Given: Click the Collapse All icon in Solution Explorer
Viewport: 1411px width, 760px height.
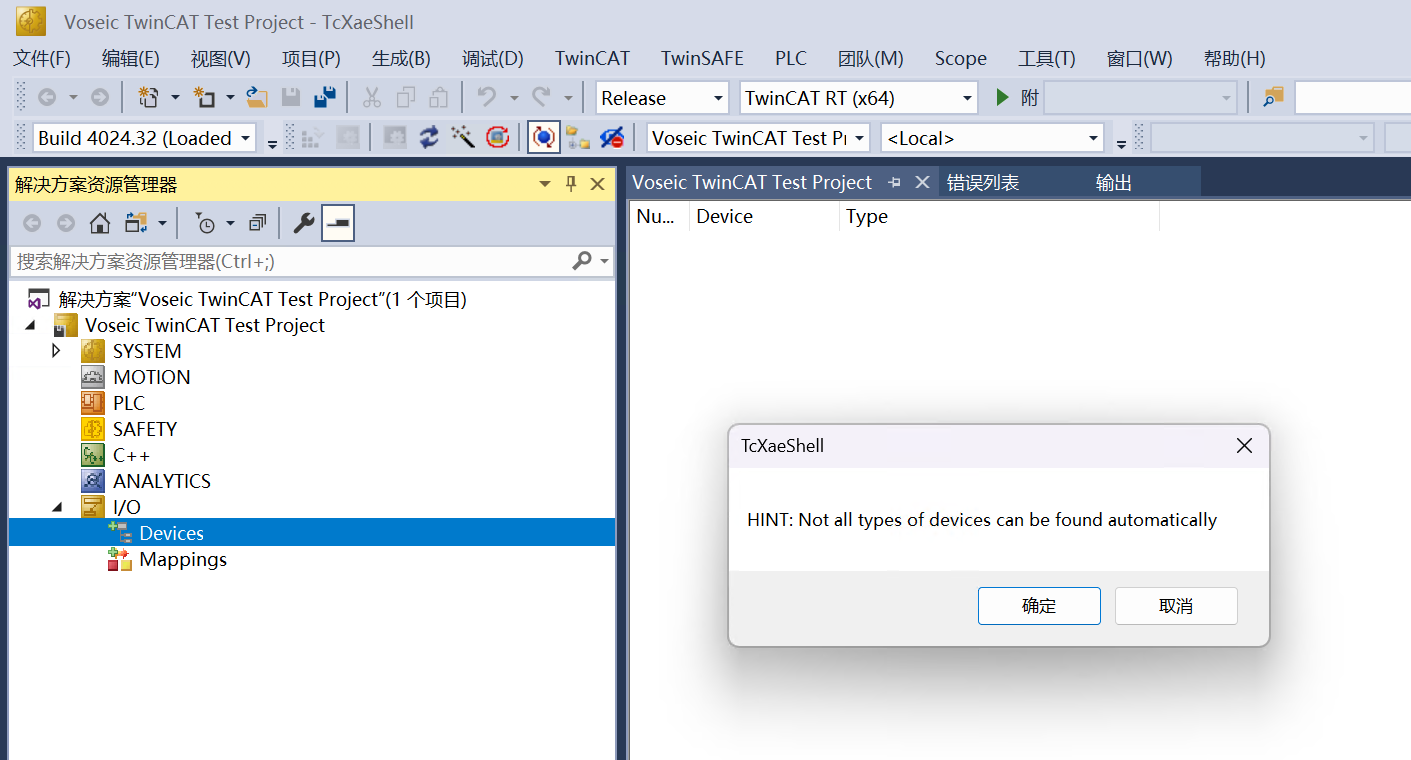Looking at the screenshot, I should pyautogui.click(x=258, y=223).
